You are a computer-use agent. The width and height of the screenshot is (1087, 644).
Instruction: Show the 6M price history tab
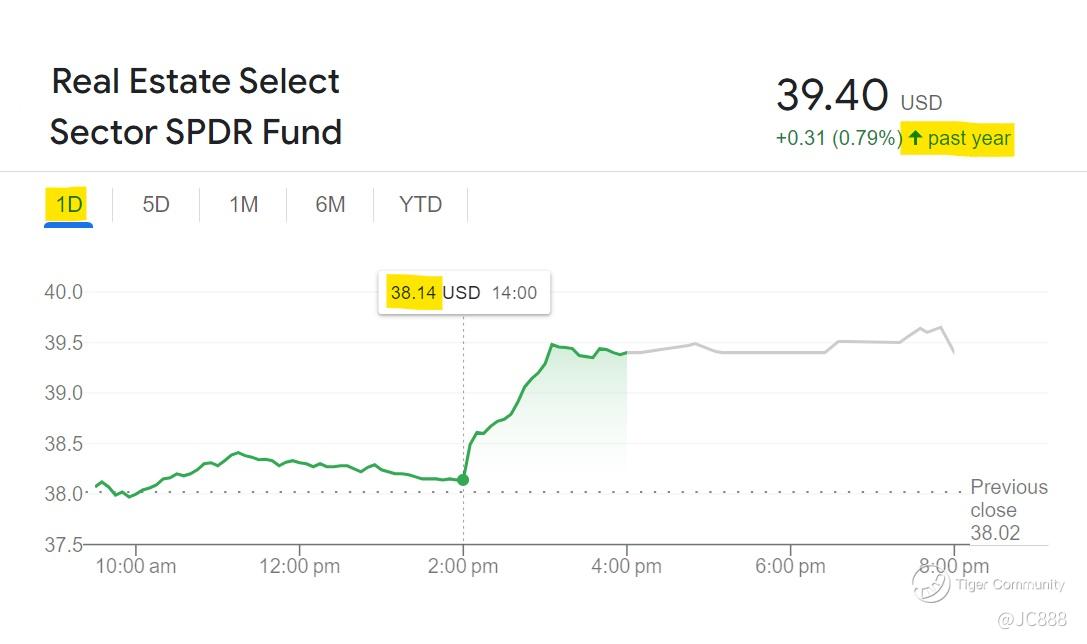[330, 205]
